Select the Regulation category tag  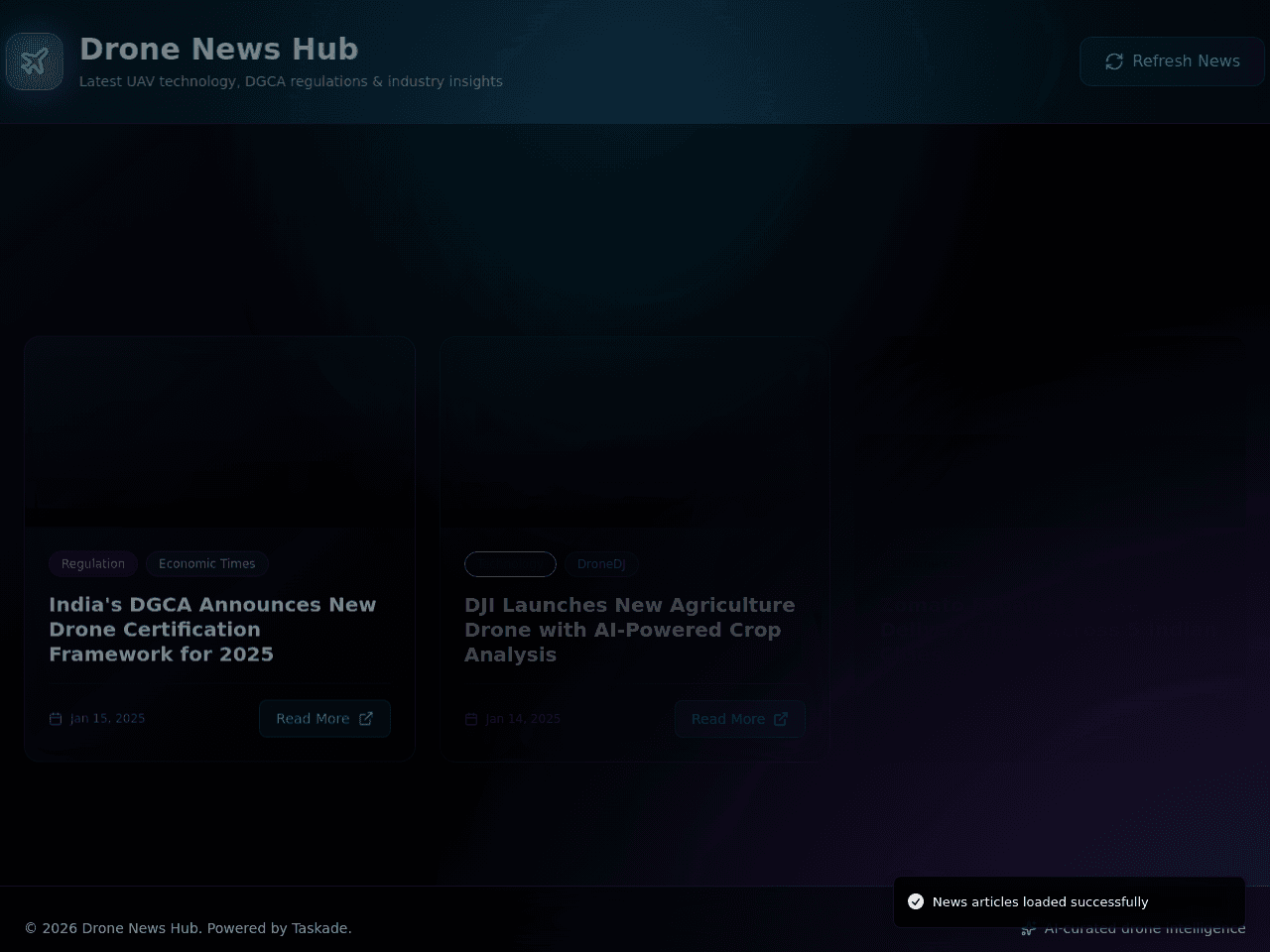93,564
